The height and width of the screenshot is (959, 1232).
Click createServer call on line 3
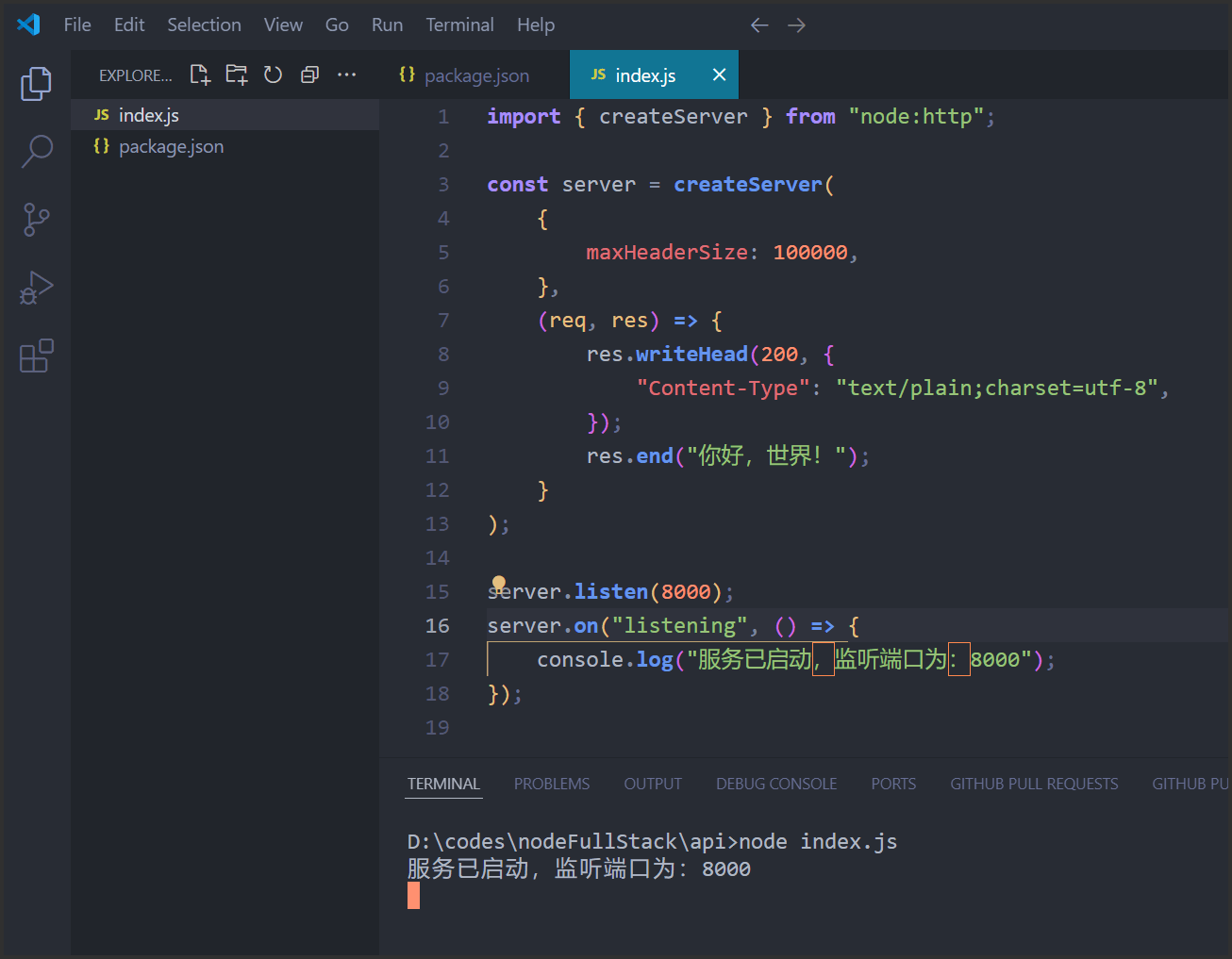point(747,184)
